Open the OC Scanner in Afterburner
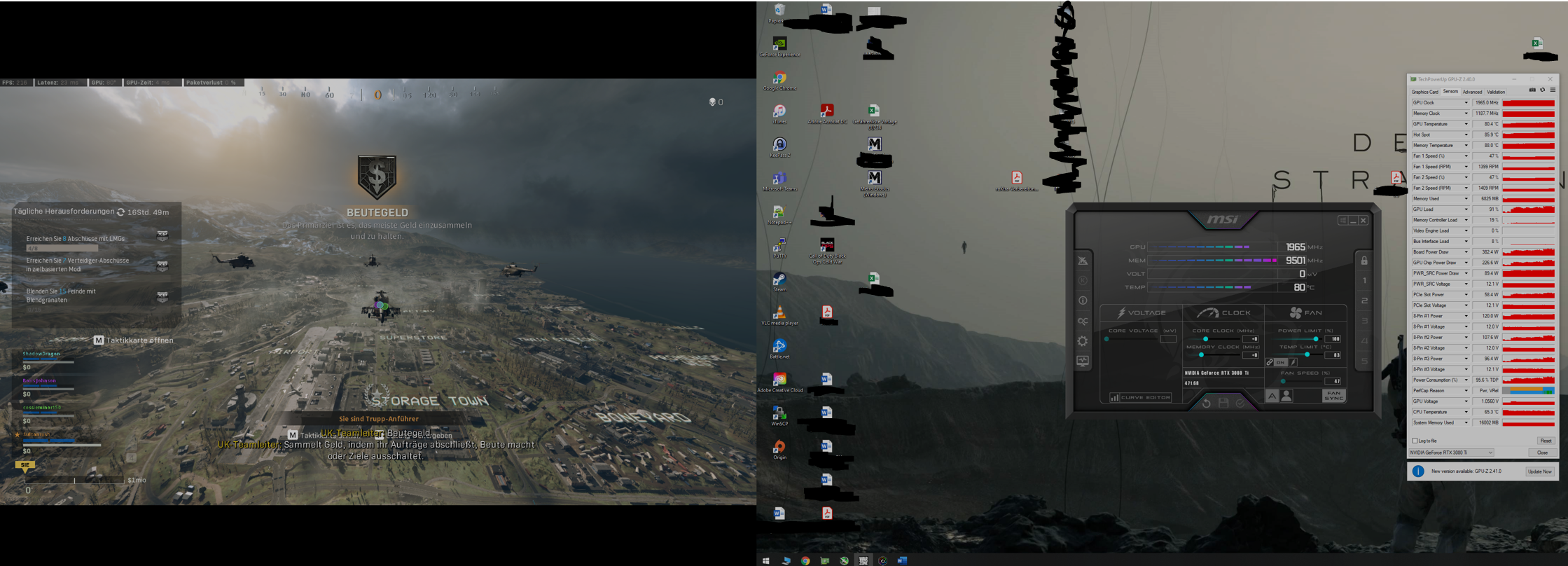The image size is (1568, 566). (1083, 321)
